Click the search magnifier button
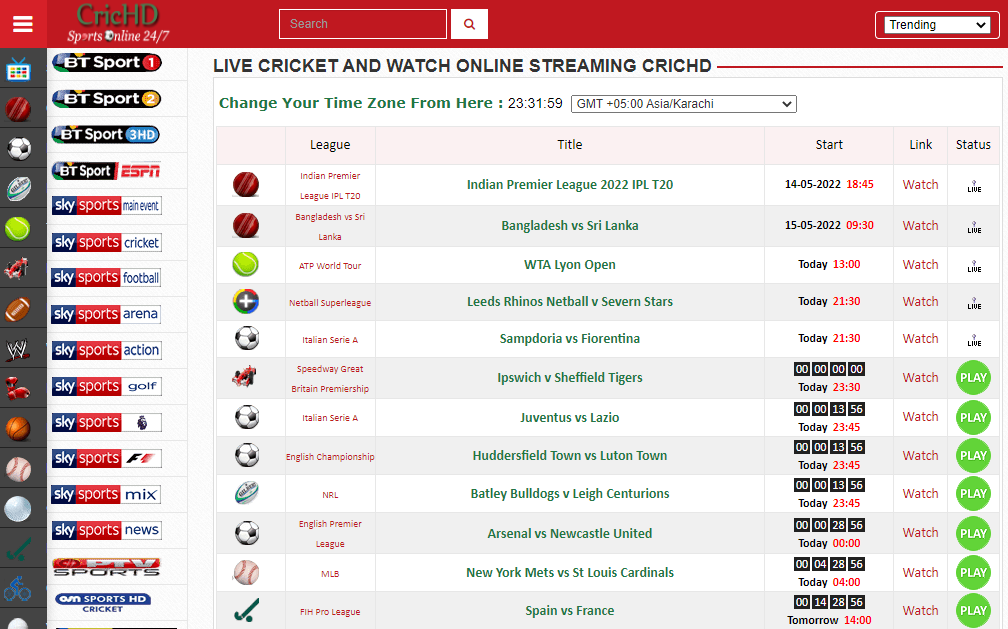The height and width of the screenshot is (629, 1008). 469,24
